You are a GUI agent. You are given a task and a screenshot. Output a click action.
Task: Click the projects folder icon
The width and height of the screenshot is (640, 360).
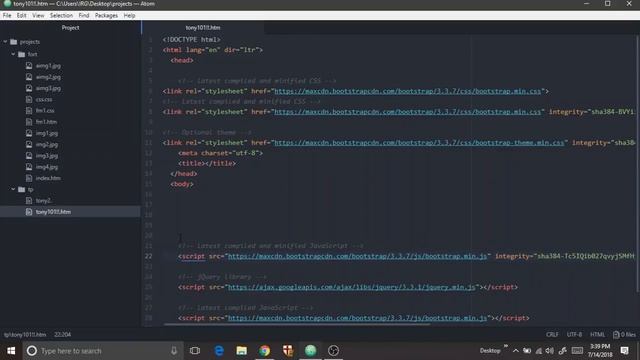(x=13, y=42)
